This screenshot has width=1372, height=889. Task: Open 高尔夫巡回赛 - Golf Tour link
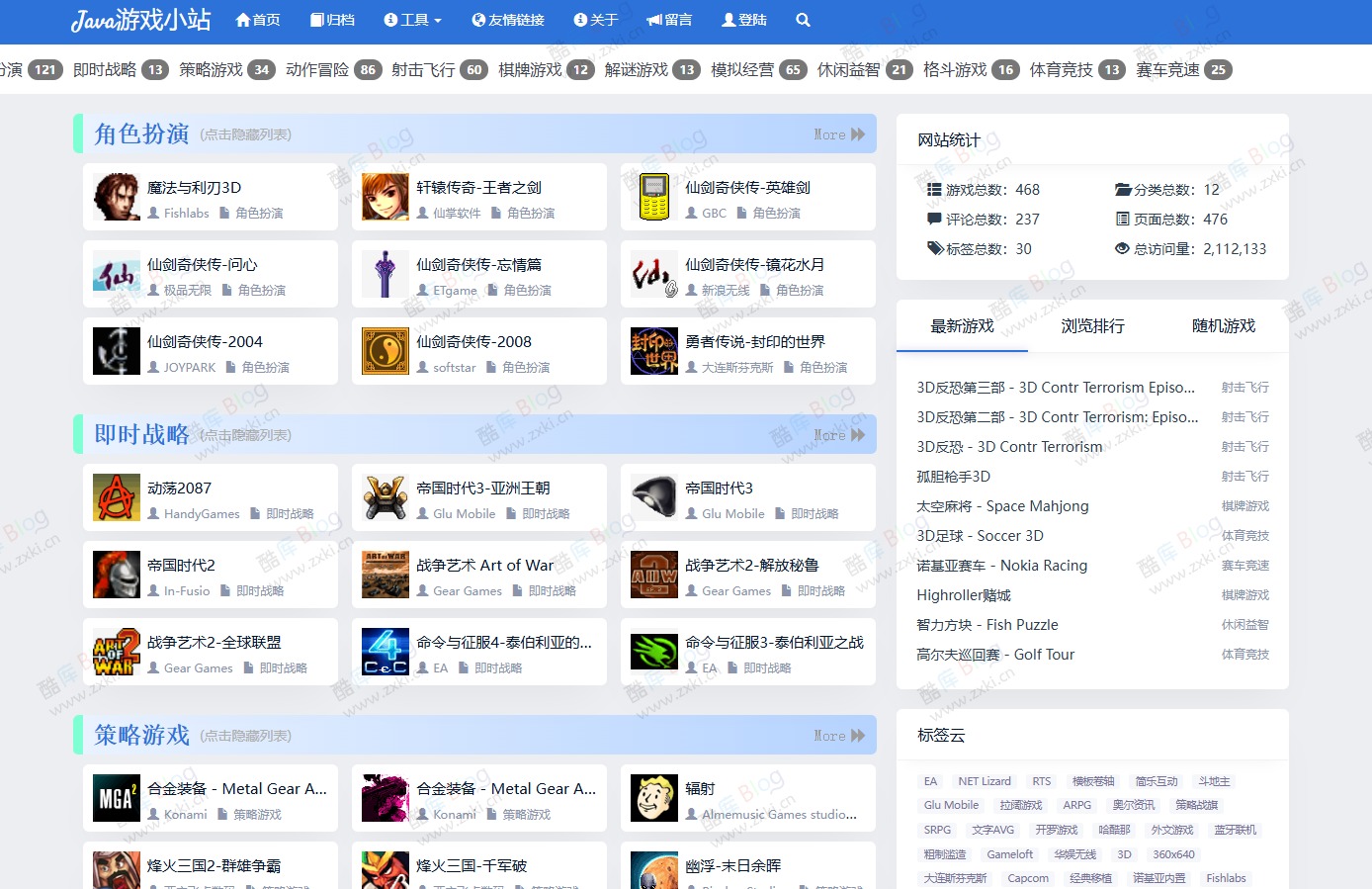coord(995,655)
